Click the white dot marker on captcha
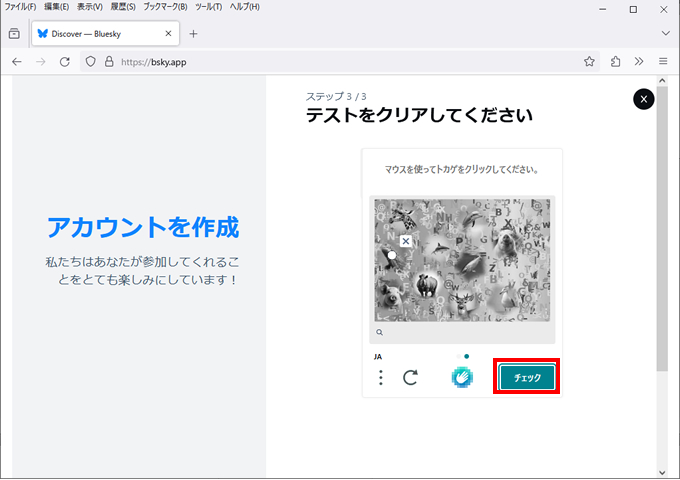680x480 pixels. 392,255
